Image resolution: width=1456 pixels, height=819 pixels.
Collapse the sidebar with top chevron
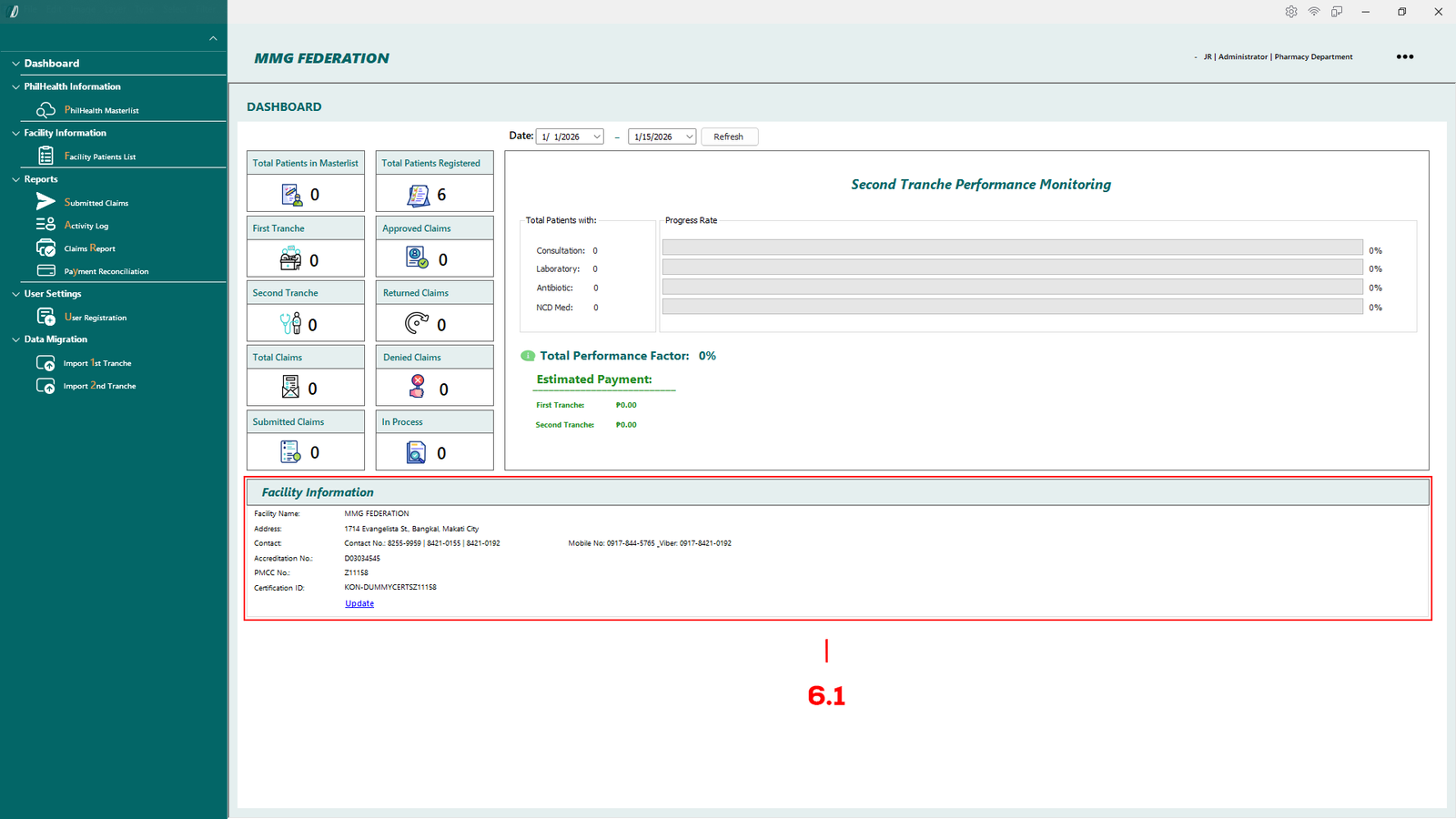click(213, 38)
